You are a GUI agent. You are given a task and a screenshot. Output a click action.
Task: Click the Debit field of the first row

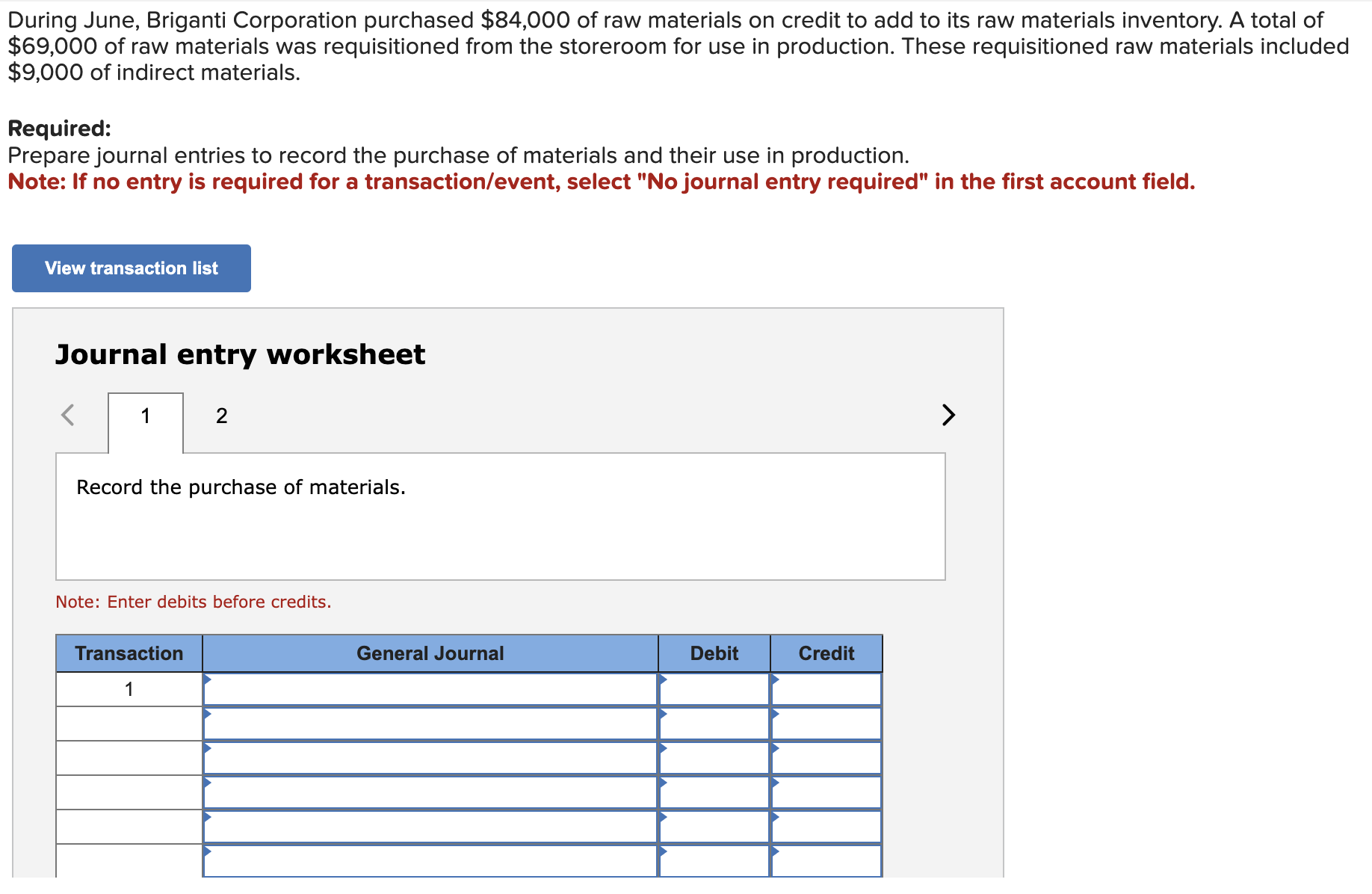click(714, 688)
